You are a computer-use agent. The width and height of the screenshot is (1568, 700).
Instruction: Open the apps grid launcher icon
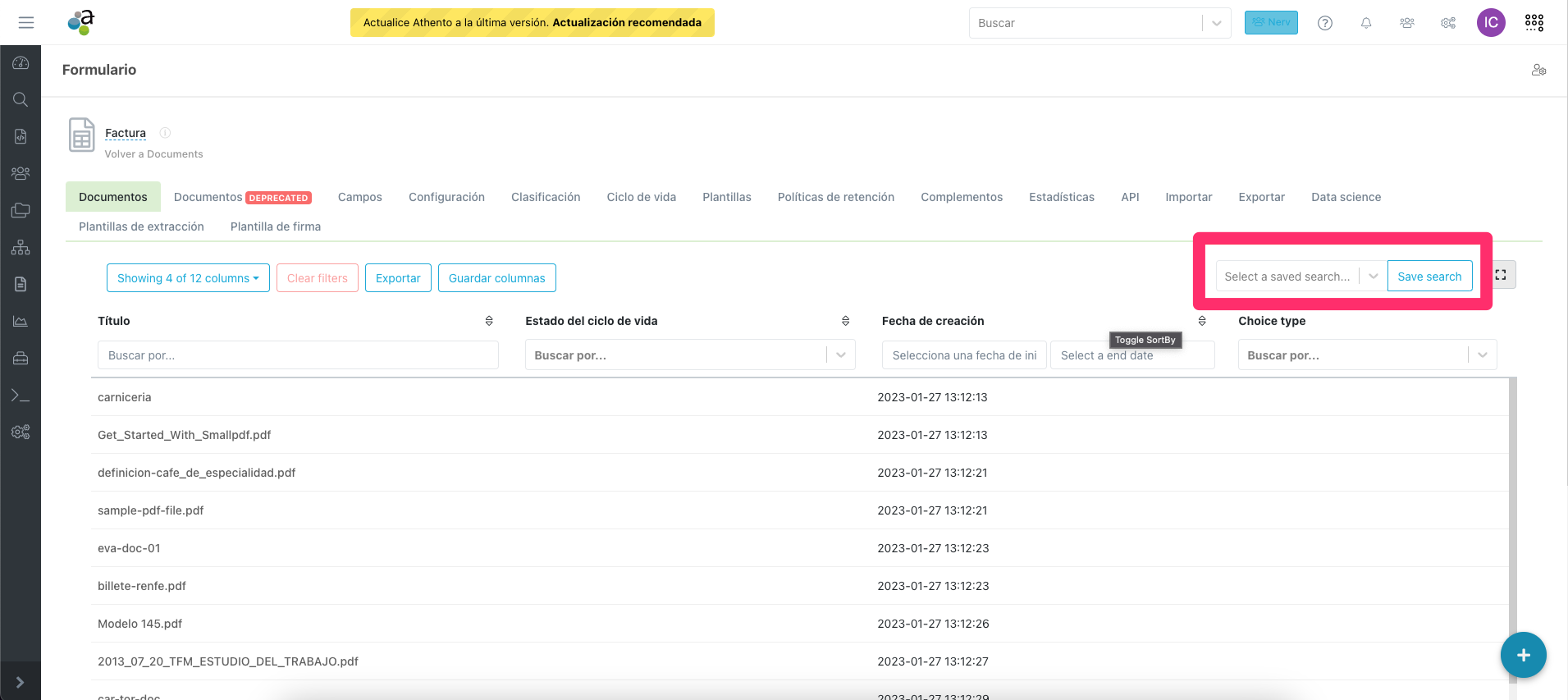[x=1534, y=23]
